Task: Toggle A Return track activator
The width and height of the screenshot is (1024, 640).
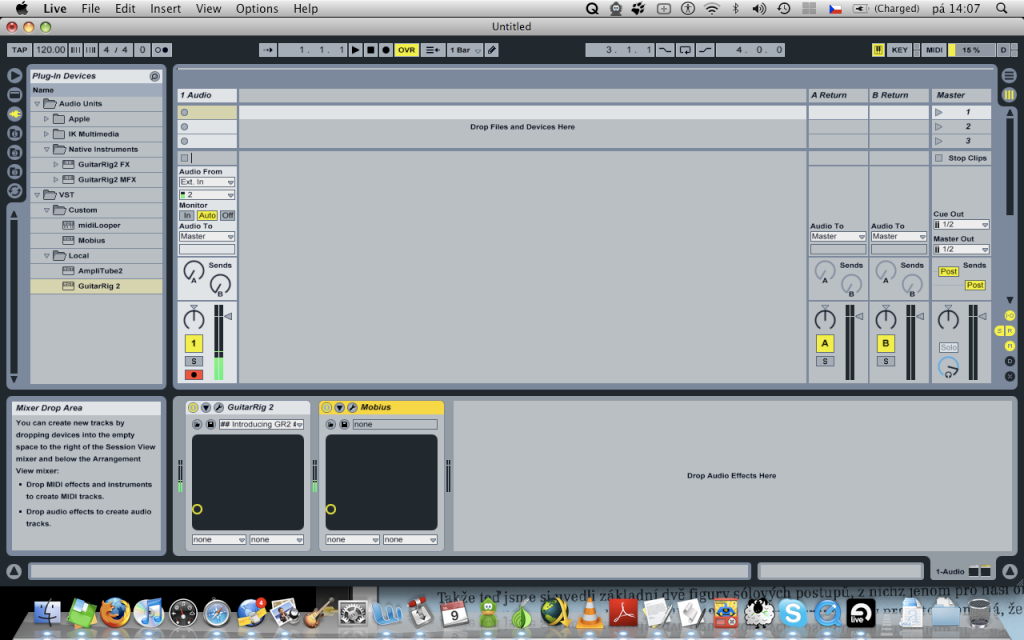Action: coord(825,343)
